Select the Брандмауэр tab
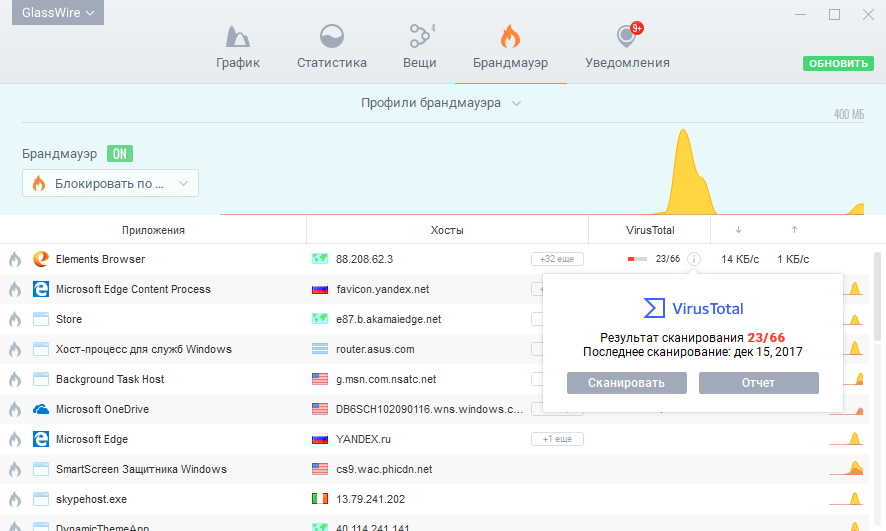Image resolution: width=886 pixels, height=531 pixels. pyautogui.click(x=510, y=47)
